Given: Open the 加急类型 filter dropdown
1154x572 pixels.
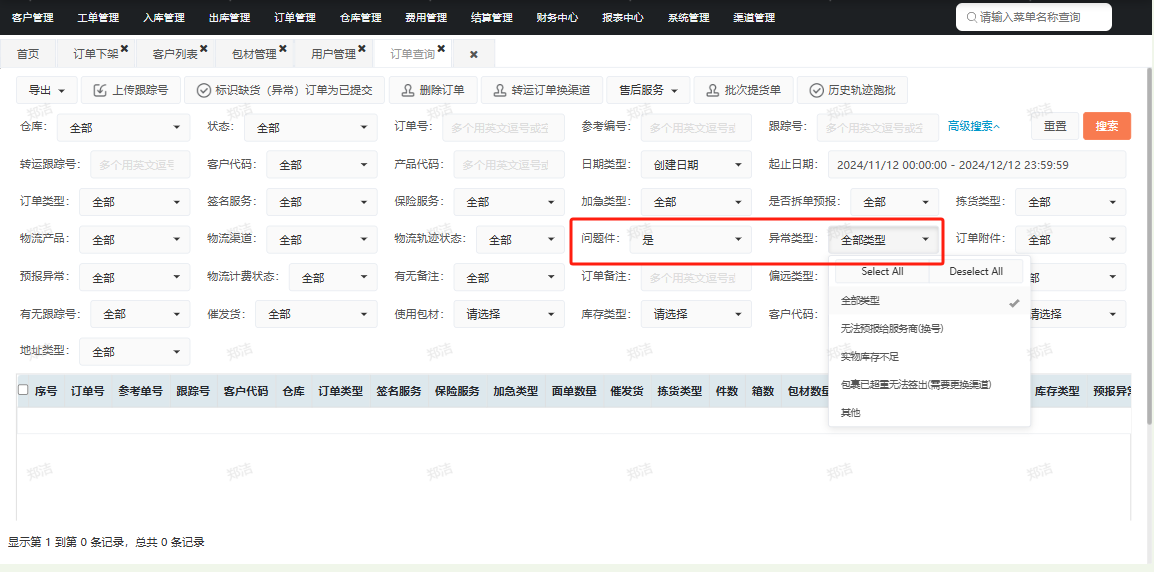Looking at the screenshot, I should click(x=696, y=202).
